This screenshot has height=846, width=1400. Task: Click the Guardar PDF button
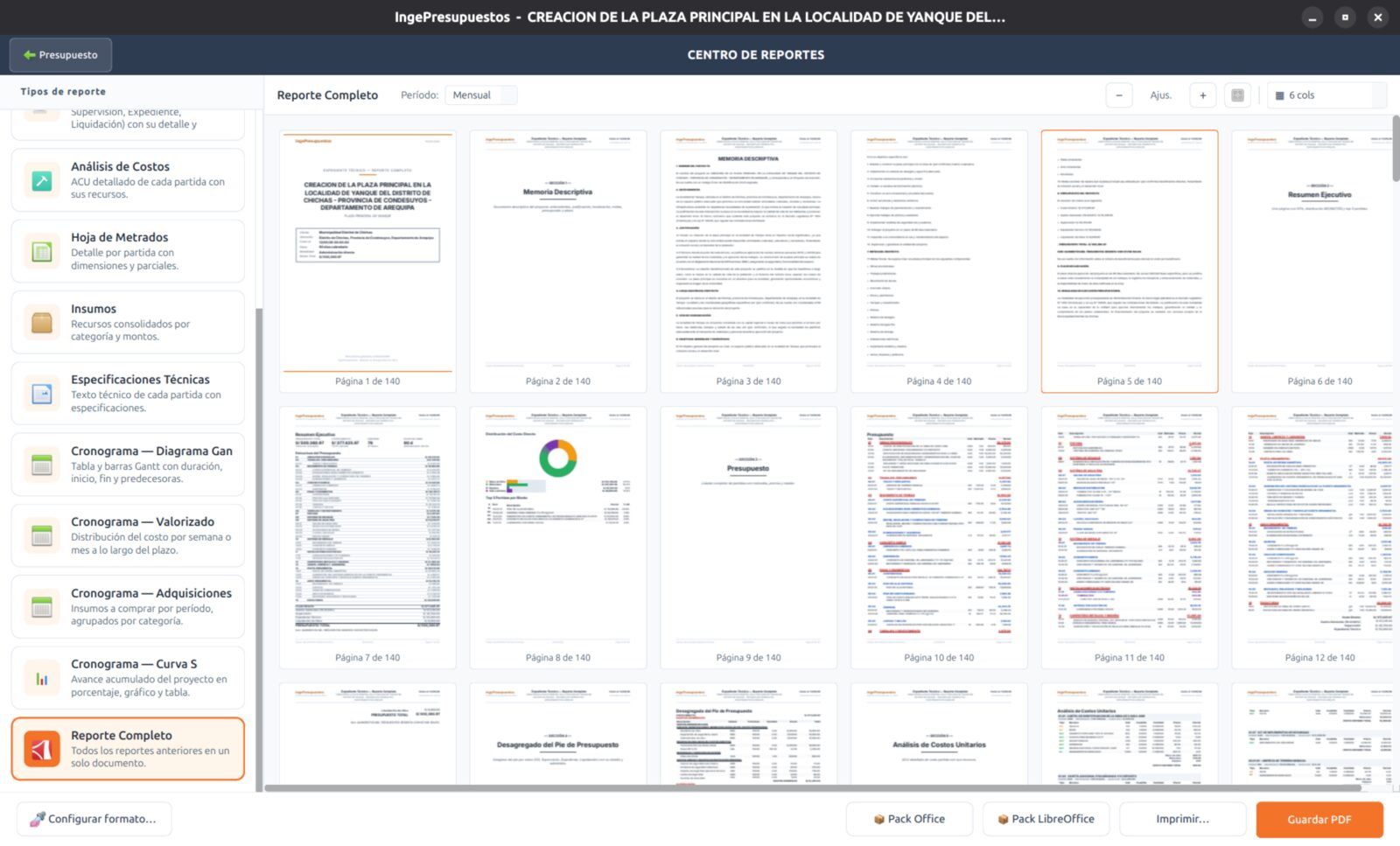1319,820
